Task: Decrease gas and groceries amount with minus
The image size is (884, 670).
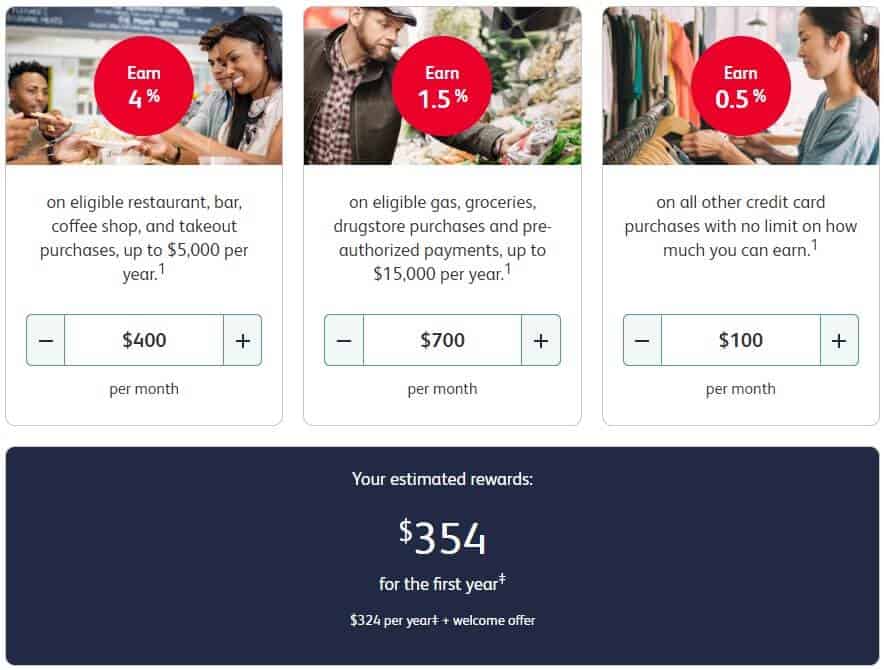Action: click(344, 340)
